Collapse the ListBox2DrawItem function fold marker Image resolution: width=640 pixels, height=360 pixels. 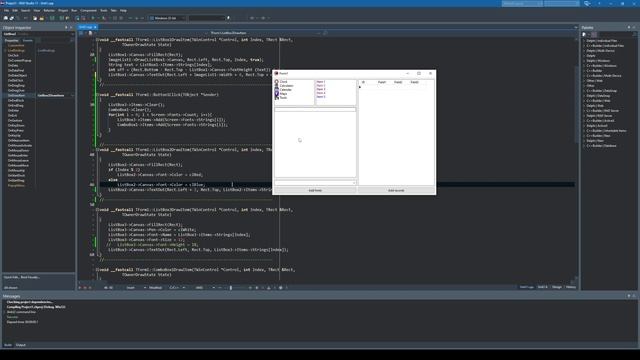(x=97, y=150)
